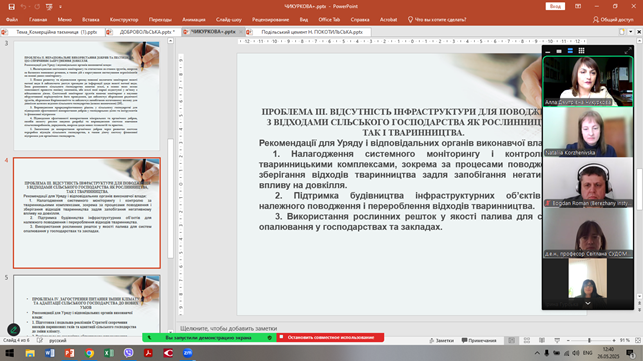The image size is (643, 361).
Task: Toggle Примечания comments pane in status bar
Action: [479, 340]
